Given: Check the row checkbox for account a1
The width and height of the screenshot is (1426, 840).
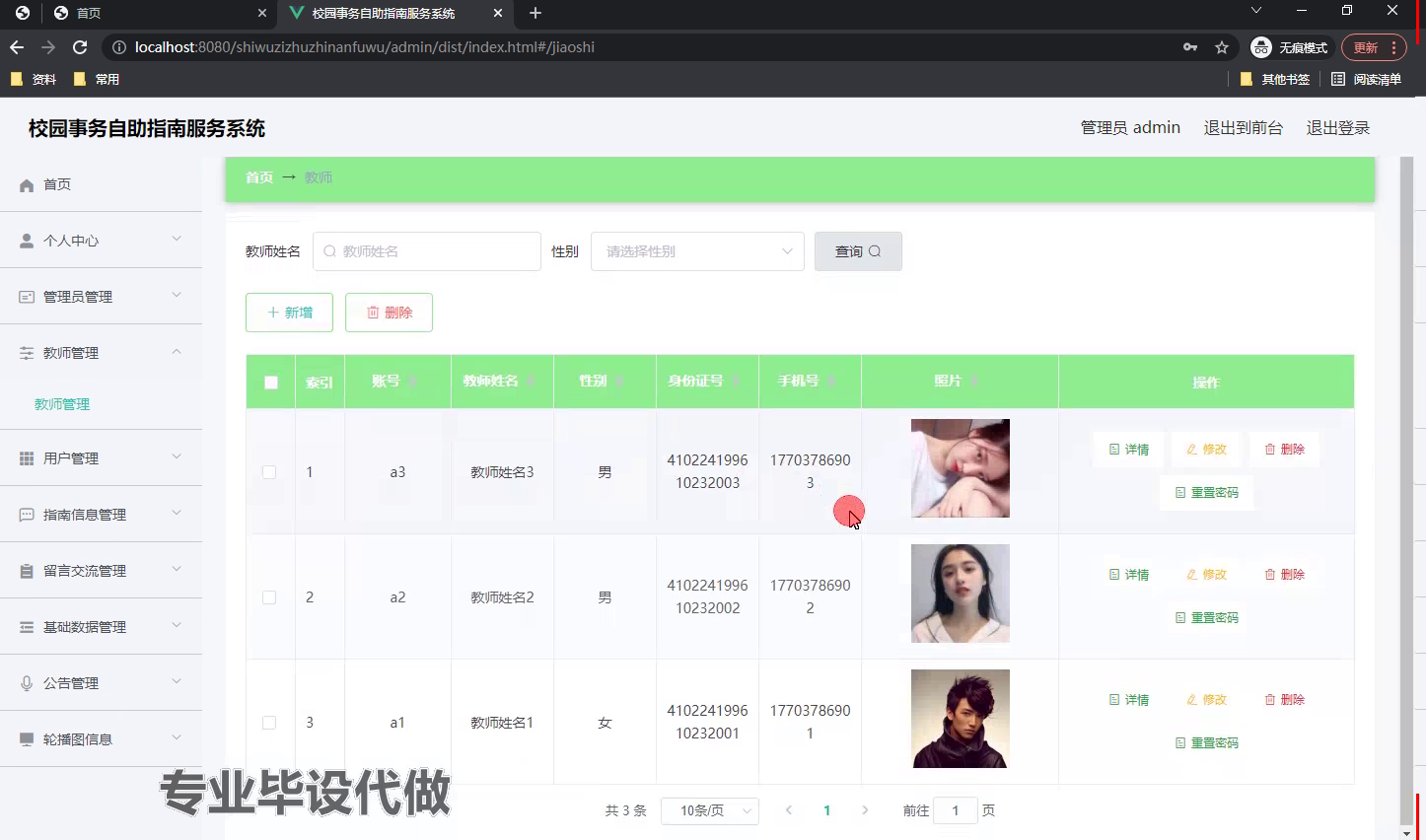Looking at the screenshot, I should [269, 723].
